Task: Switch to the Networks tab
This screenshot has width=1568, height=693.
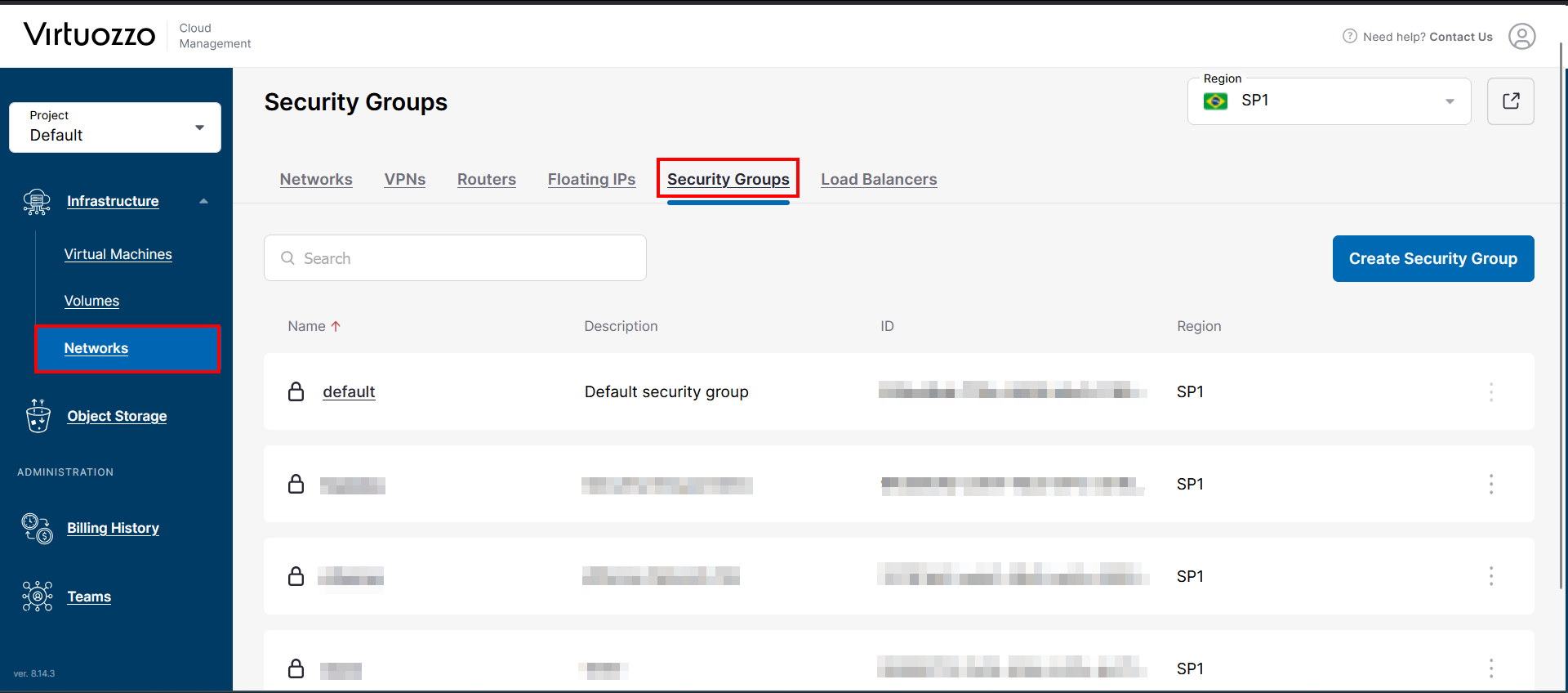Action: 316,179
